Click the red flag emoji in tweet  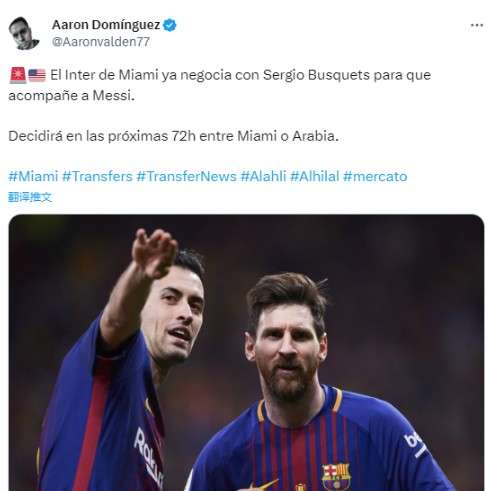[x=18, y=75]
